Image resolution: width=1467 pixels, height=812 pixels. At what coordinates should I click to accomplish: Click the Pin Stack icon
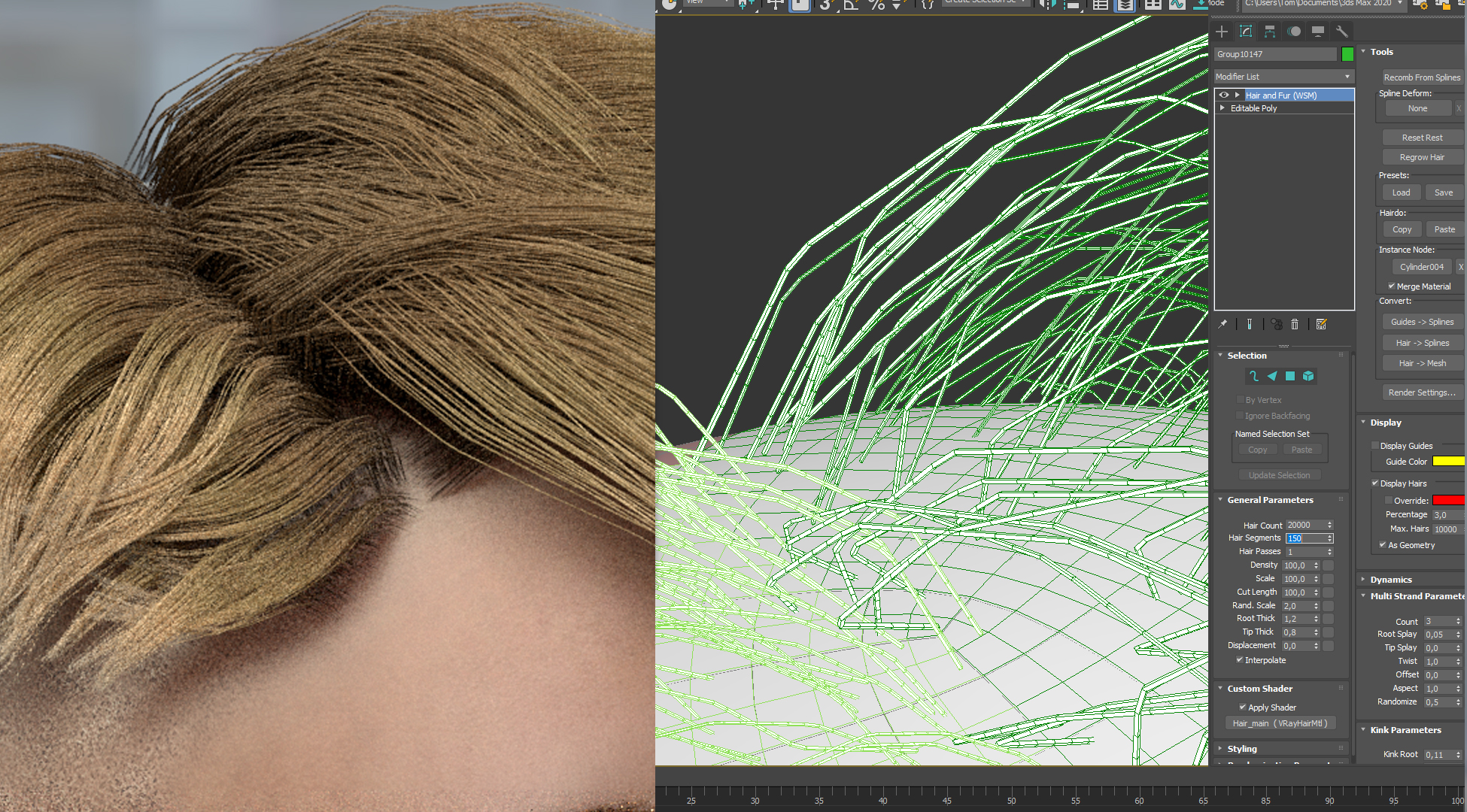point(1223,324)
